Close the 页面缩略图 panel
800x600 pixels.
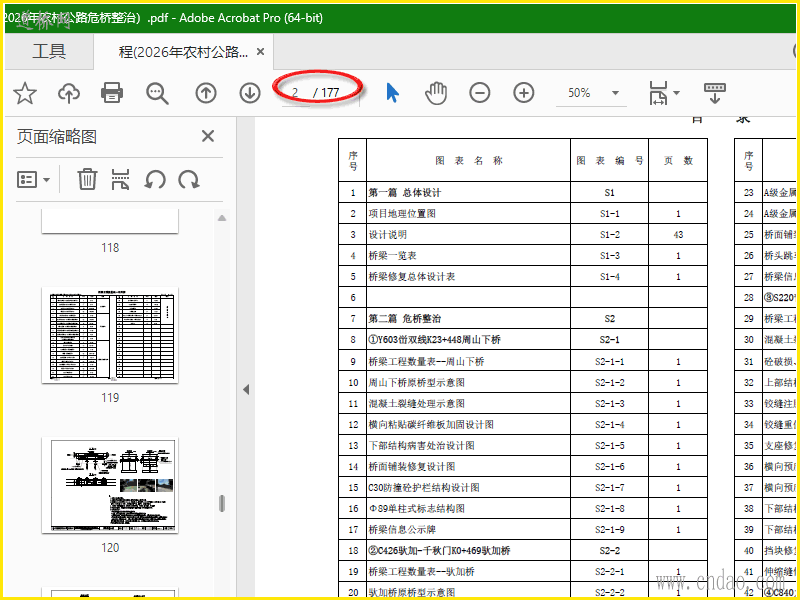click(208, 136)
